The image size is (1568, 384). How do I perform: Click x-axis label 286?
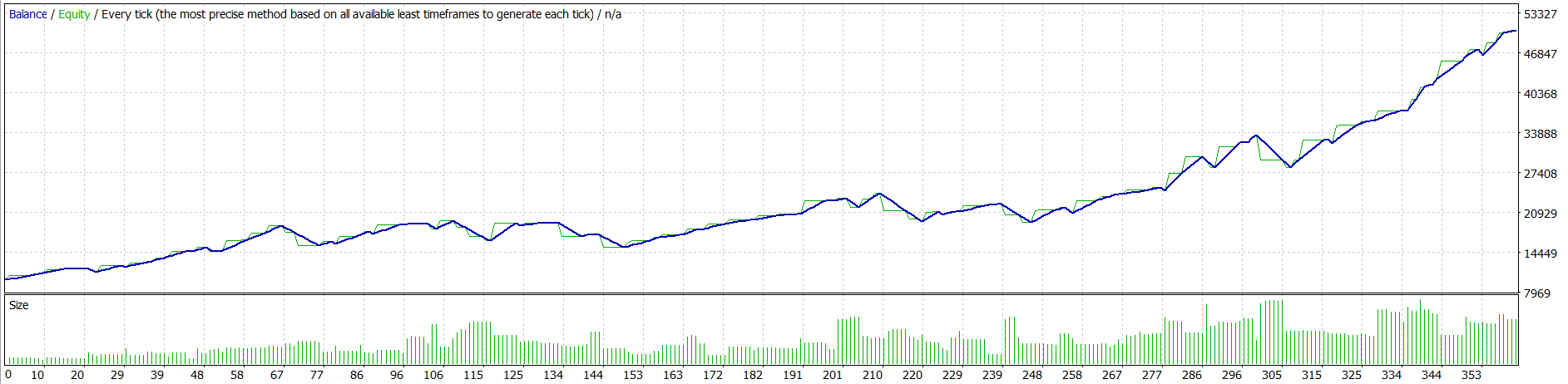coord(1192,375)
